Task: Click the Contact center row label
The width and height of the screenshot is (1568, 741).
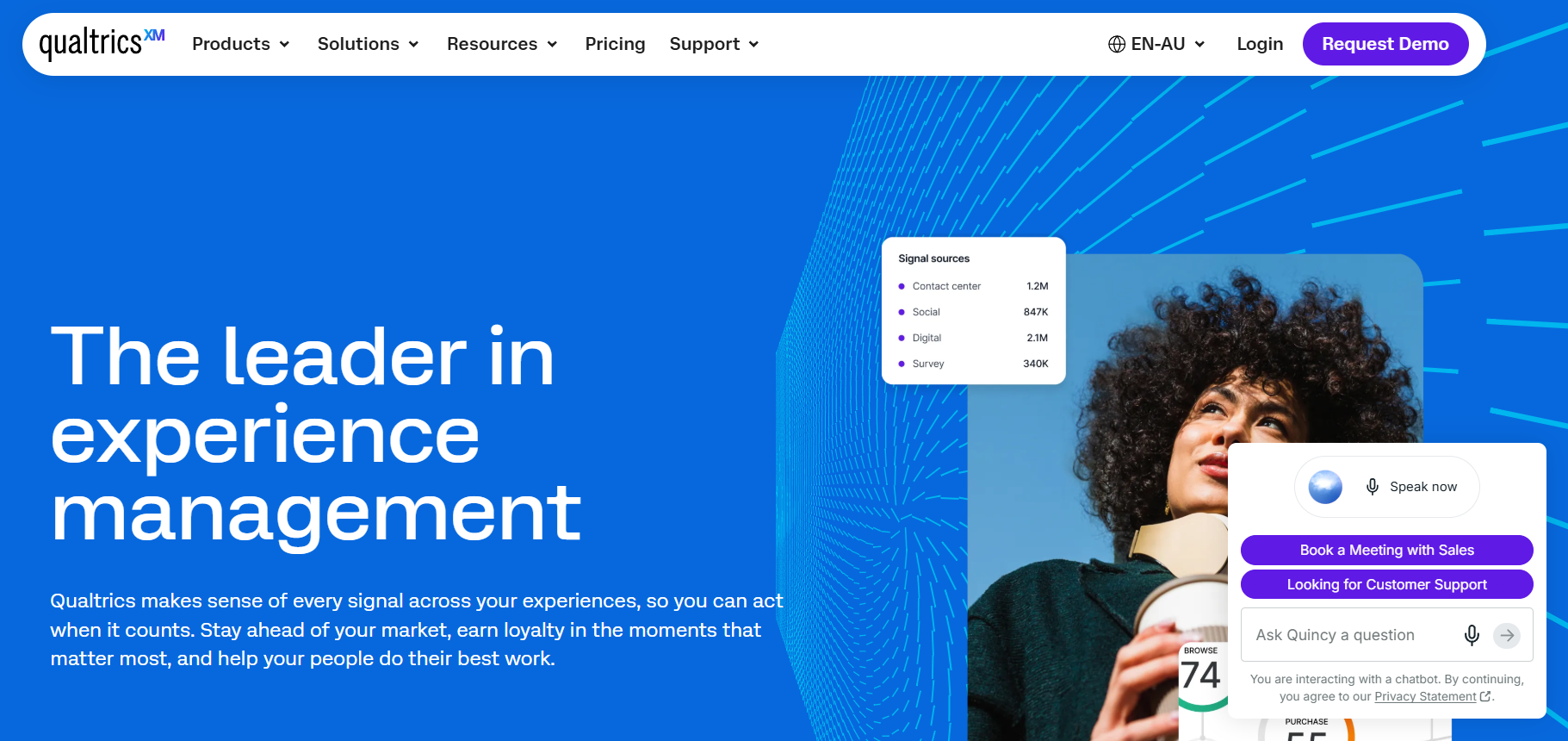Action: pos(946,286)
